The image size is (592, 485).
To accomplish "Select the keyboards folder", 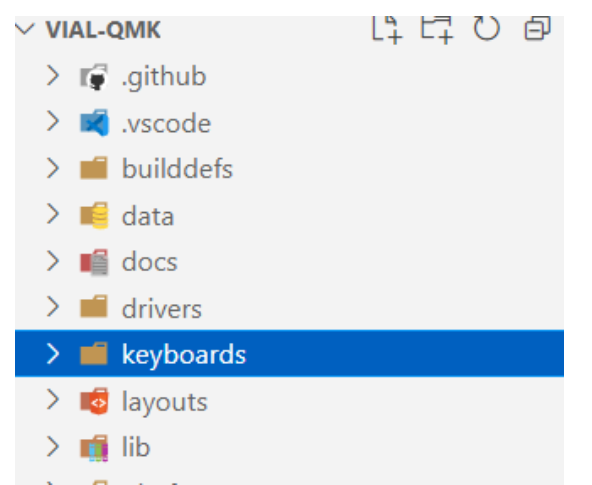I will tap(289, 353).
